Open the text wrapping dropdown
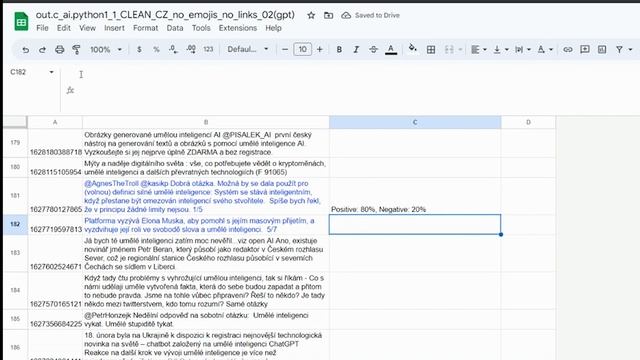Viewport: 640px width, 360px height. [x=522, y=50]
